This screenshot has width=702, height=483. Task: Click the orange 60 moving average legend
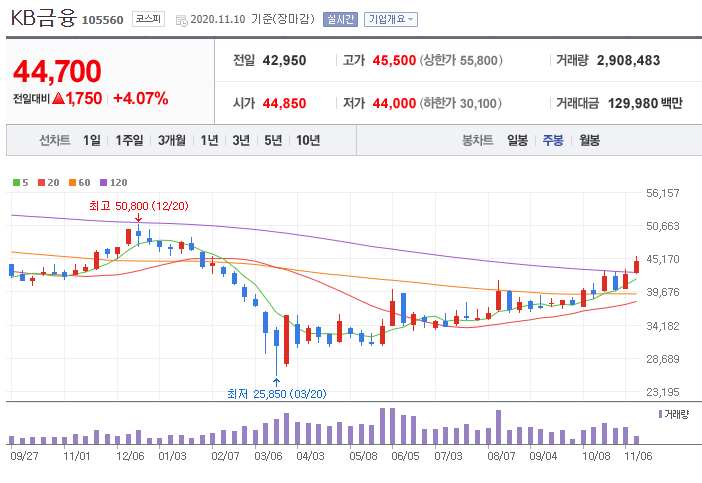[x=80, y=183]
